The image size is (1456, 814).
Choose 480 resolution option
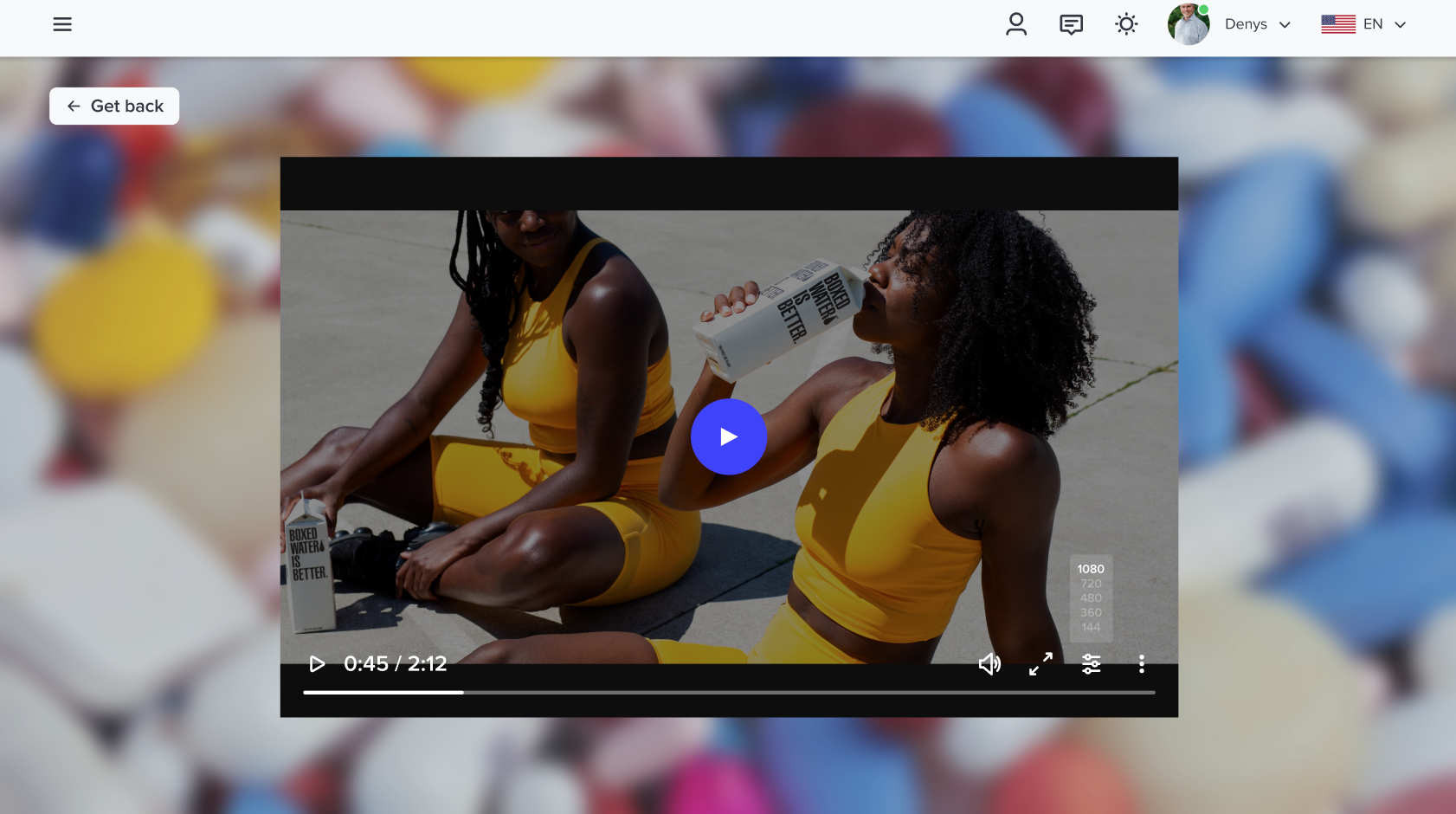click(x=1091, y=598)
